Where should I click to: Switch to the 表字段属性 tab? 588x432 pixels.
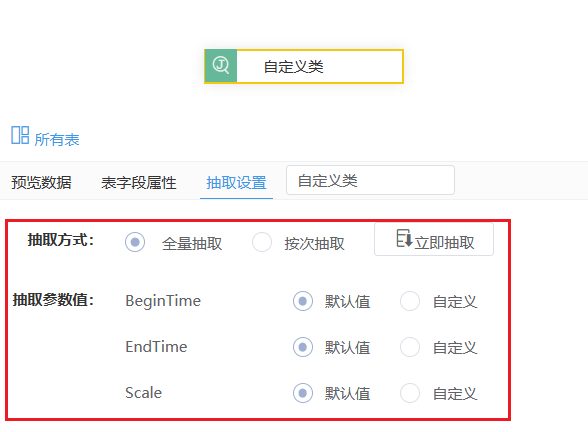click(138, 183)
